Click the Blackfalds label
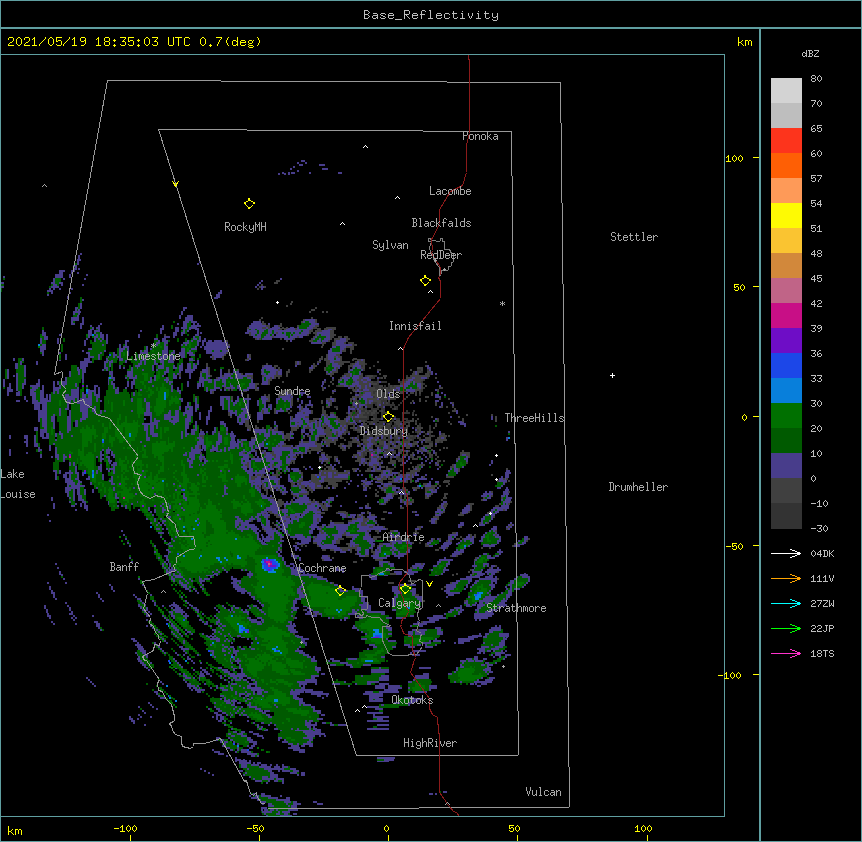 [x=441, y=223]
